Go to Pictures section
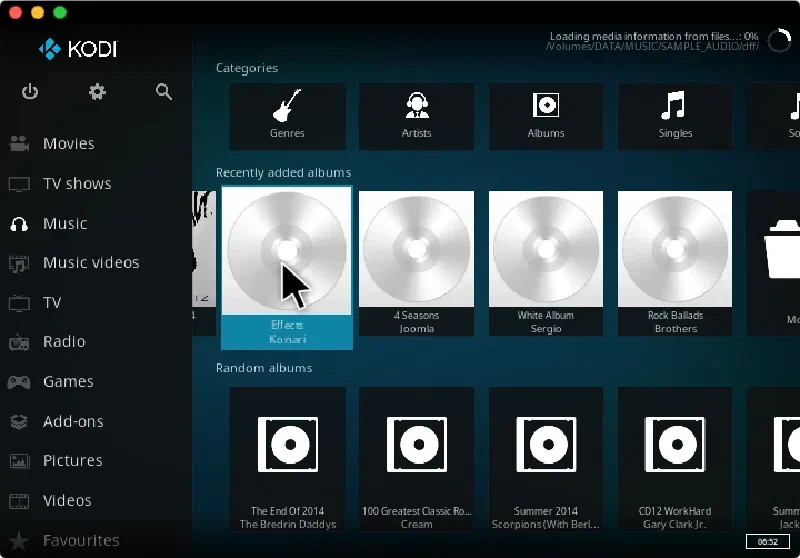 72,461
